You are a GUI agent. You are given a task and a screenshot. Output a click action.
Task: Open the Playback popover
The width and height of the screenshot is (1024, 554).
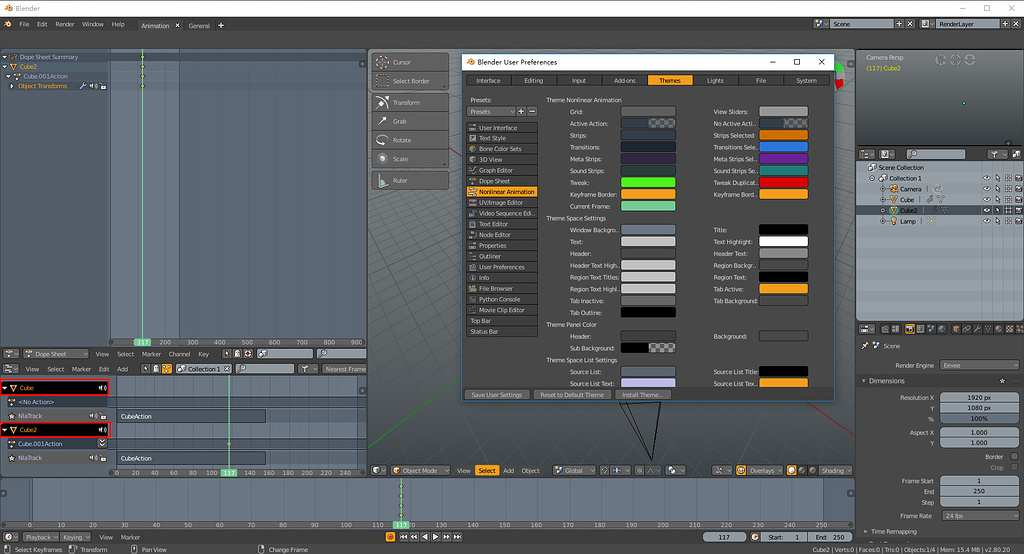(40, 537)
